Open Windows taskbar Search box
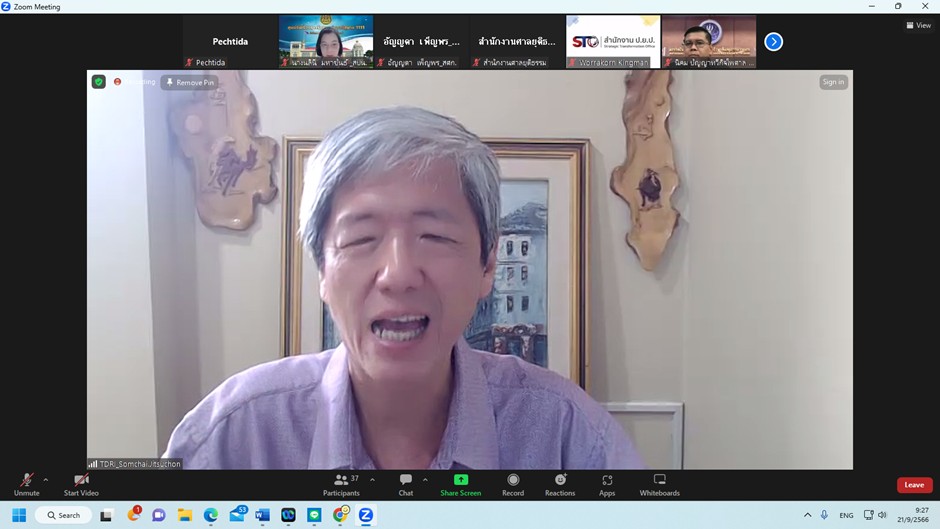 point(63,515)
